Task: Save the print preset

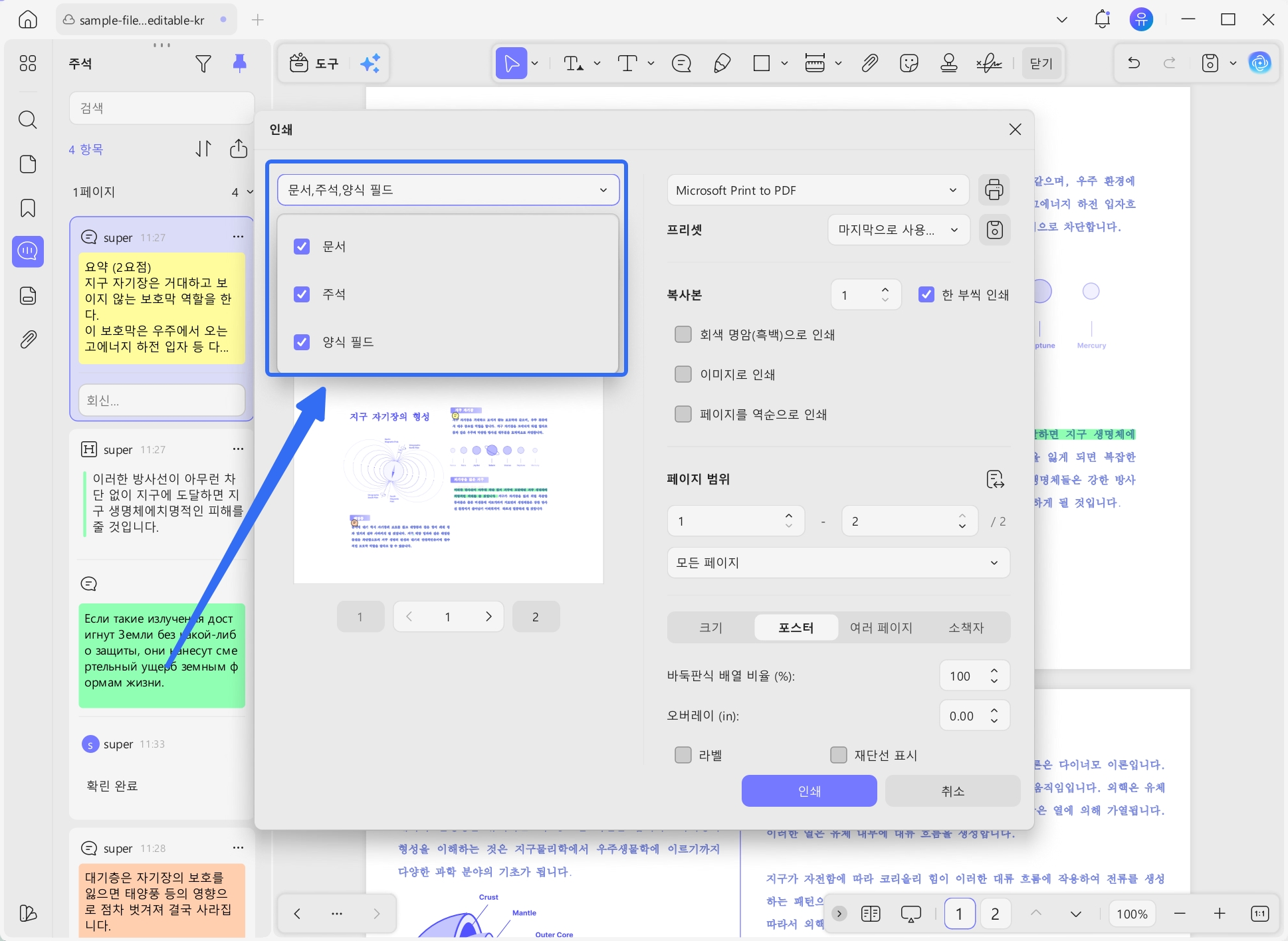Action: tap(994, 230)
